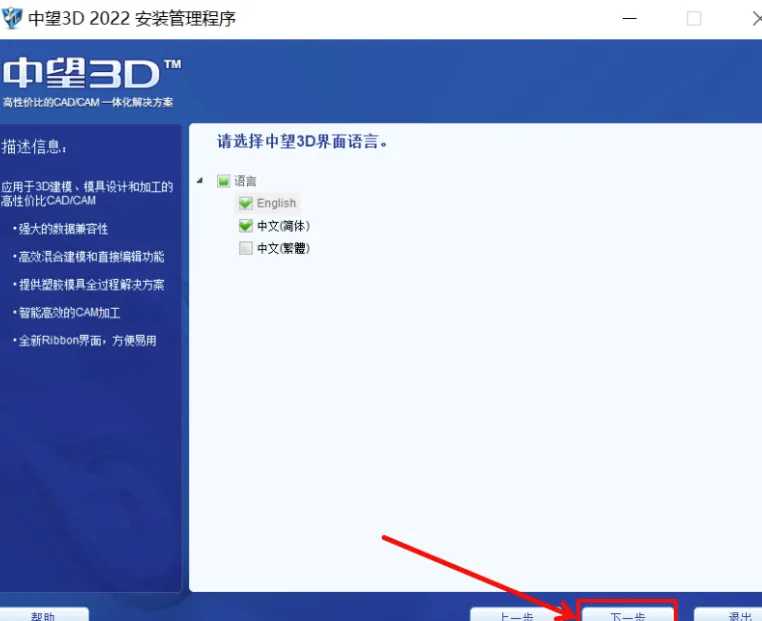Screen dimensions: 762x621
Task: Select the English tree item label
Action: coord(276,203)
